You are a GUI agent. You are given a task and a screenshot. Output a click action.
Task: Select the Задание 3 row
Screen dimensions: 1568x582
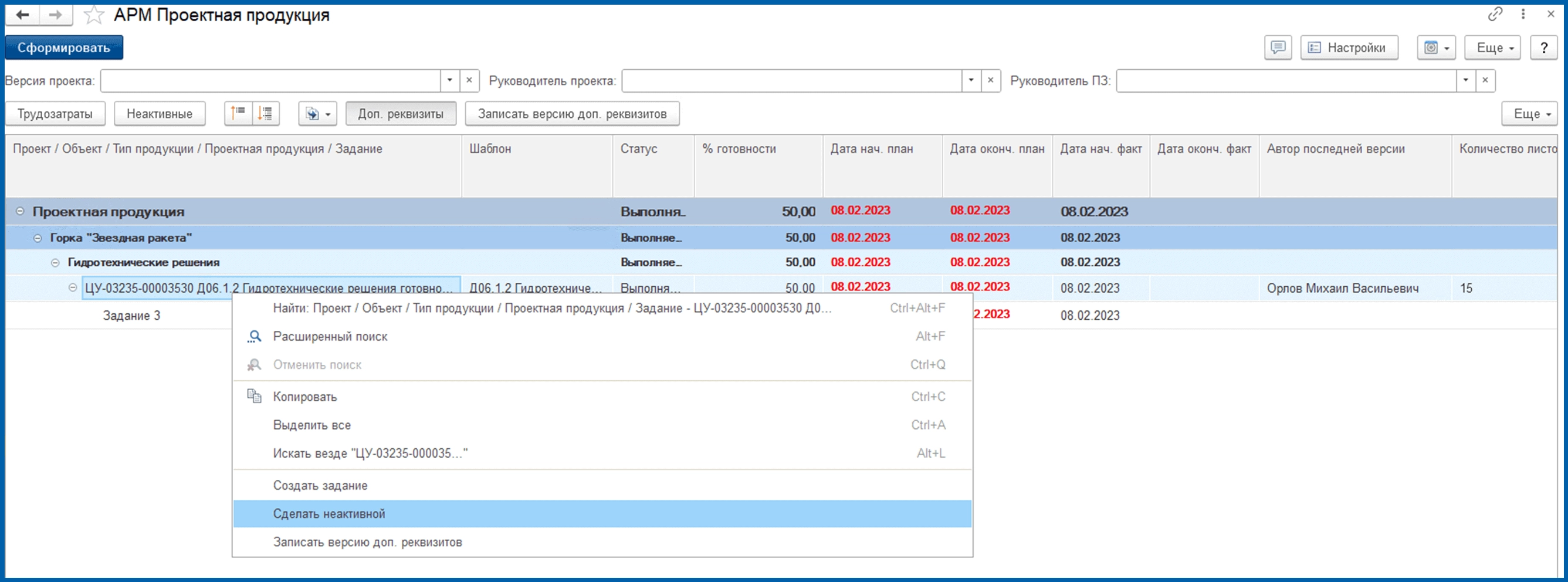pyautogui.click(x=131, y=316)
